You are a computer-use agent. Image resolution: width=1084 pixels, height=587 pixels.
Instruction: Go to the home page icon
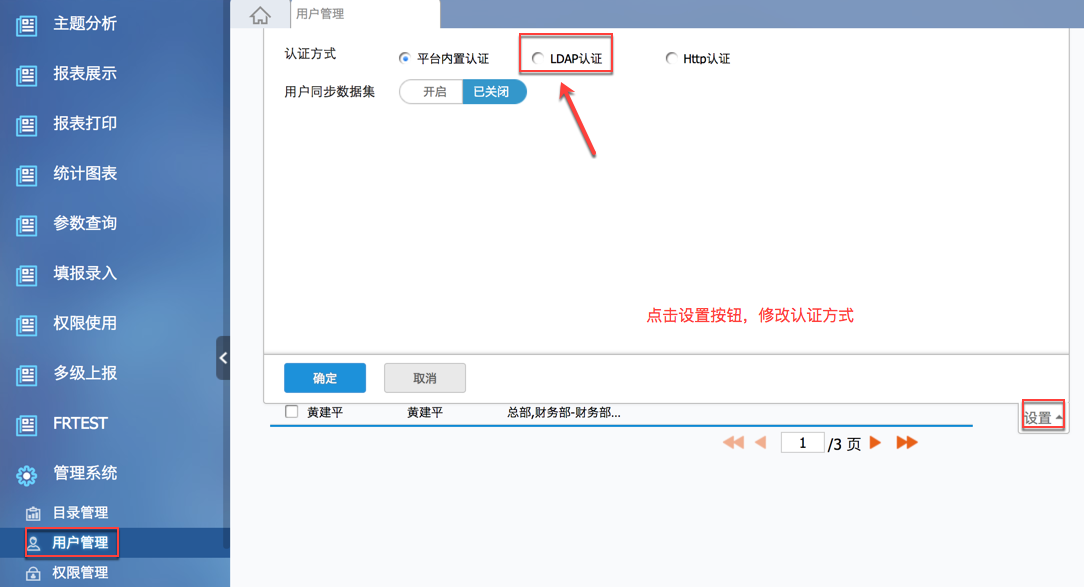click(x=260, y=15)
